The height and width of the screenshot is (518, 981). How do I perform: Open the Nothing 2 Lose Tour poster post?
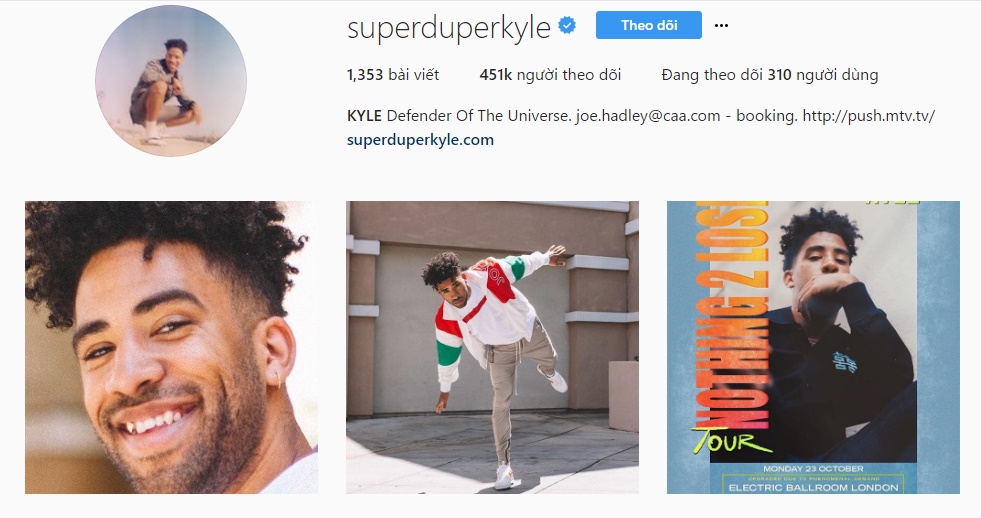[x=813, y=347]
